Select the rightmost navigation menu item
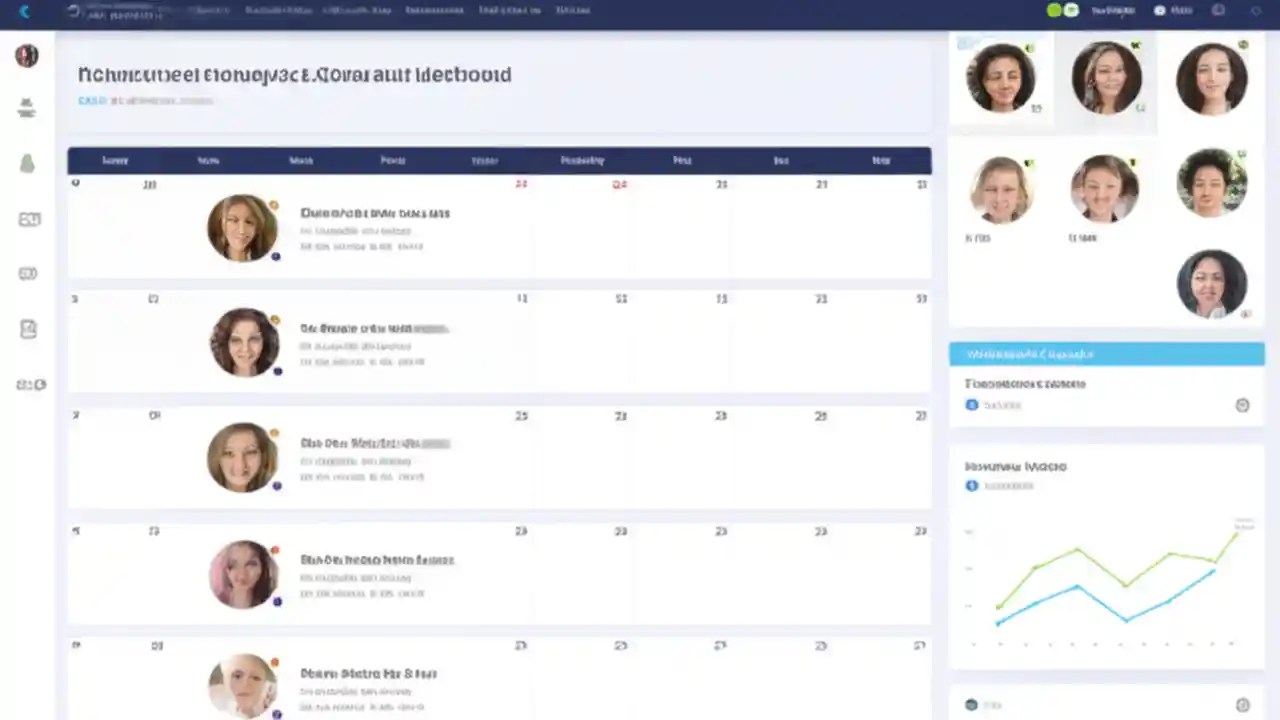 point(572,10)
